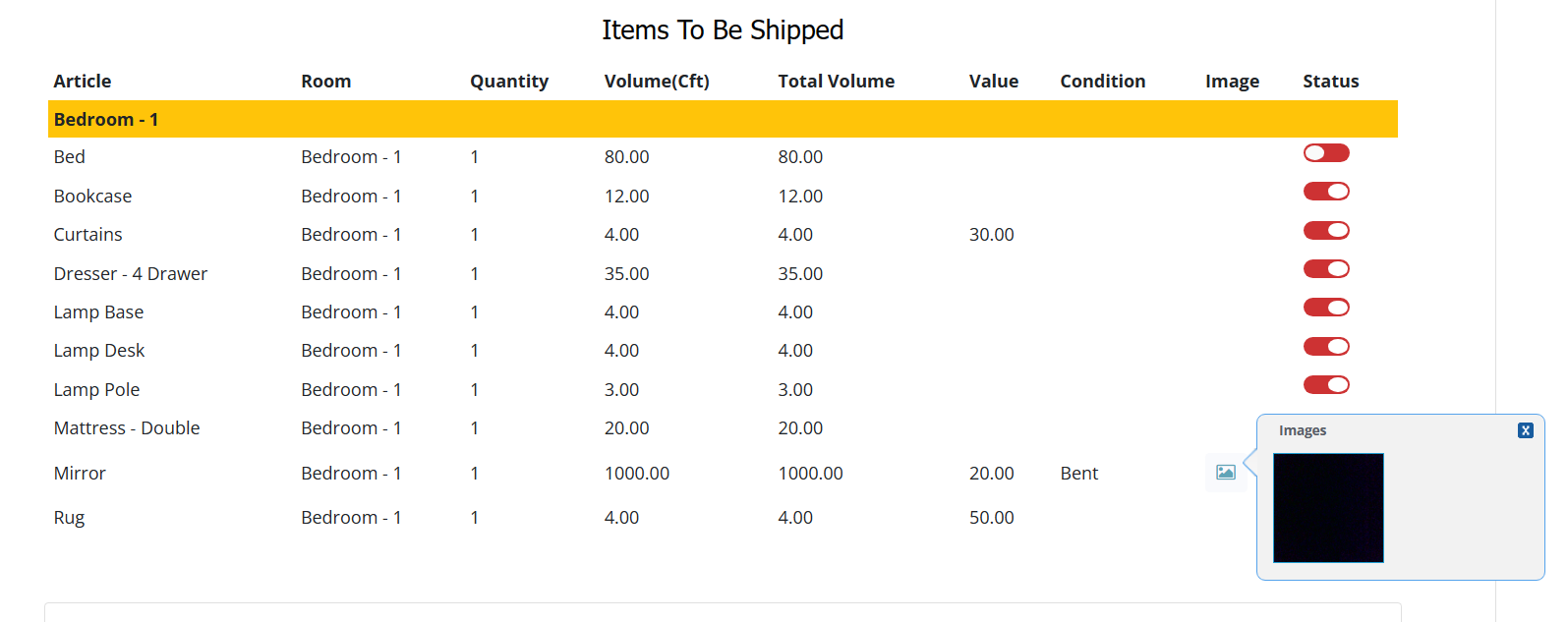This screenshot has width=1568, height=622.
Task: Click the Quantity column header
Action: click(x=509, y=82)
